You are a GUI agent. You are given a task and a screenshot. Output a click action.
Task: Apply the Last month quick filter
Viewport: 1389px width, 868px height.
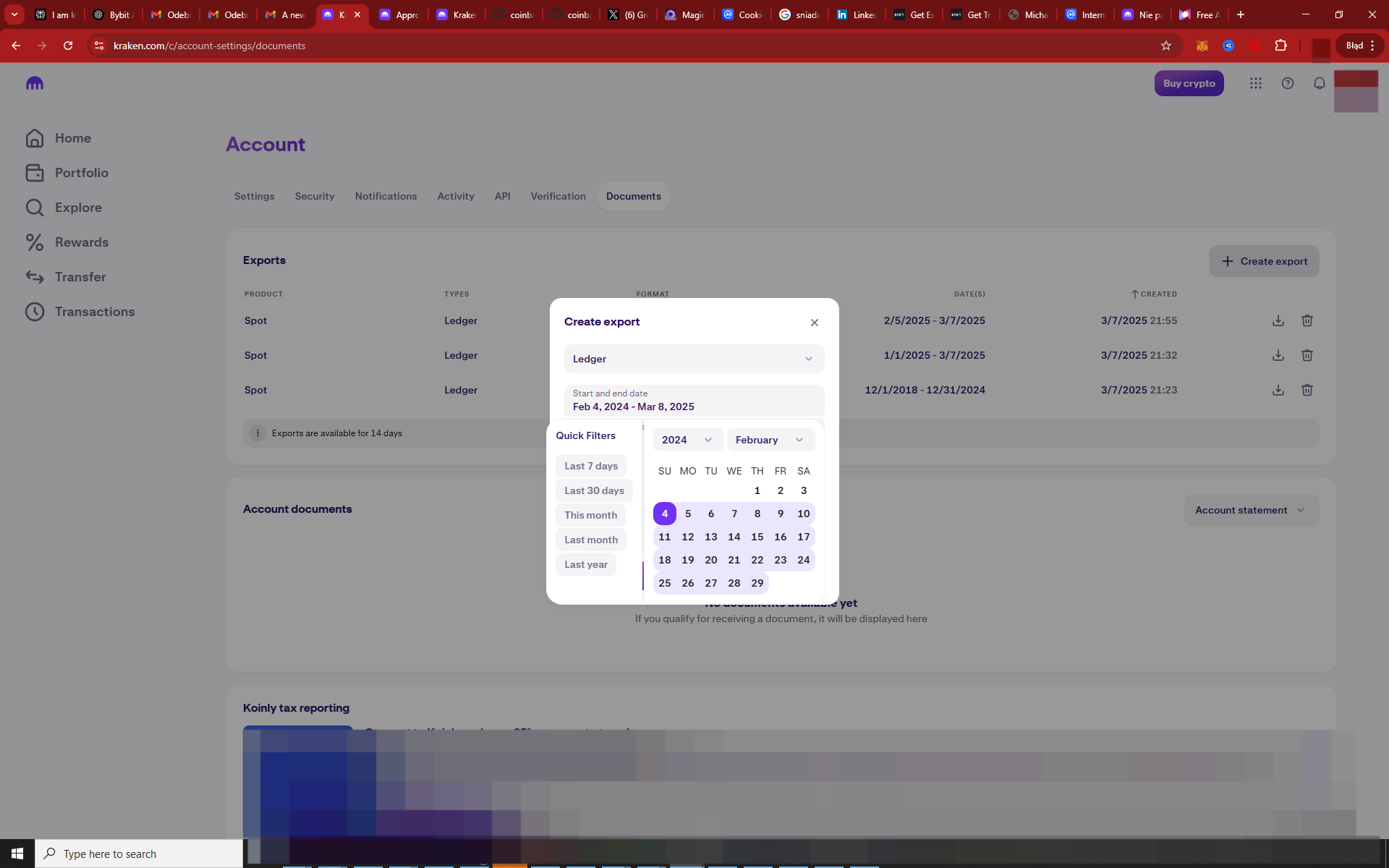pyautogui.click(x=591, y=540)
